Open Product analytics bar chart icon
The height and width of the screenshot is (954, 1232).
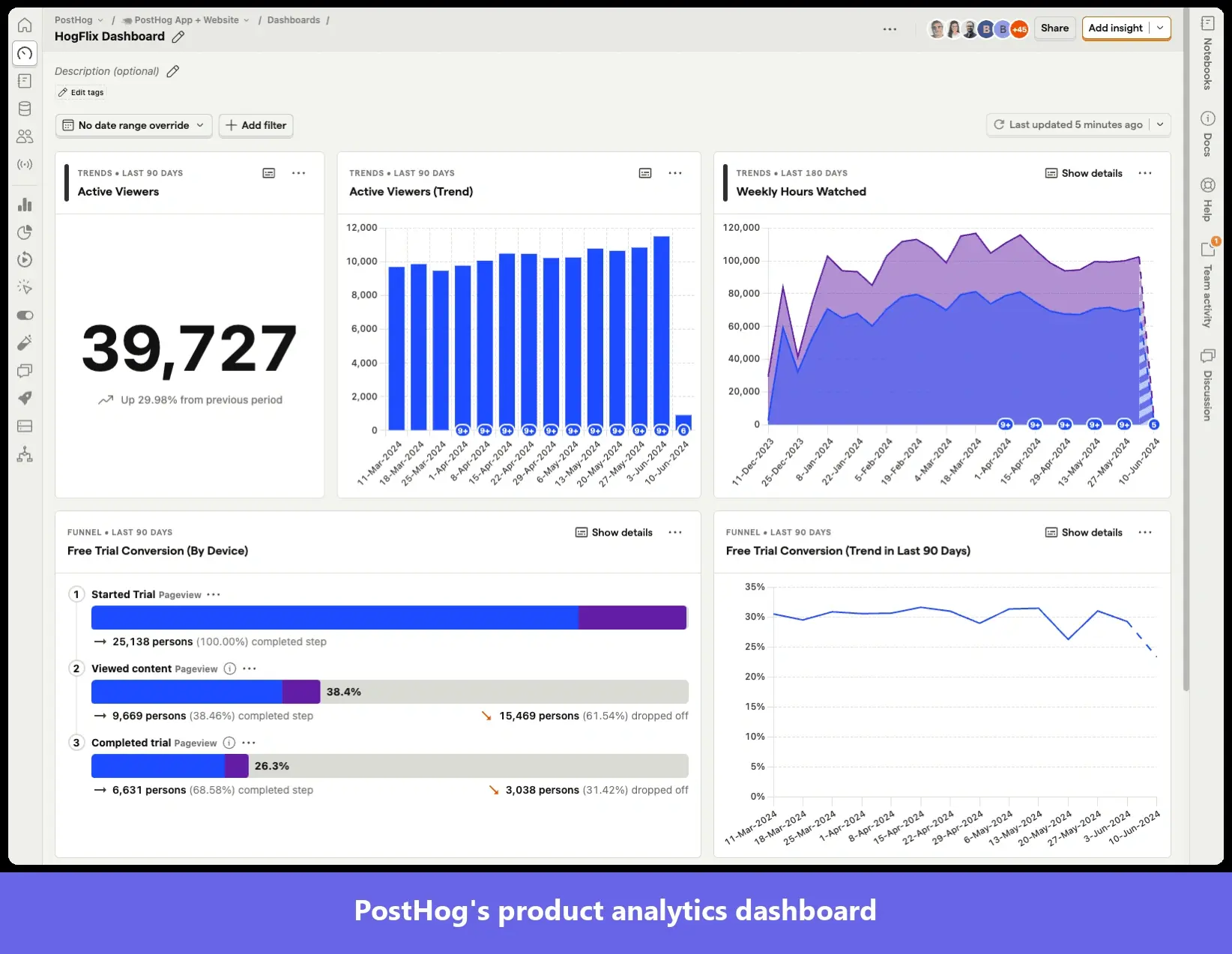[x=25, y=205]
